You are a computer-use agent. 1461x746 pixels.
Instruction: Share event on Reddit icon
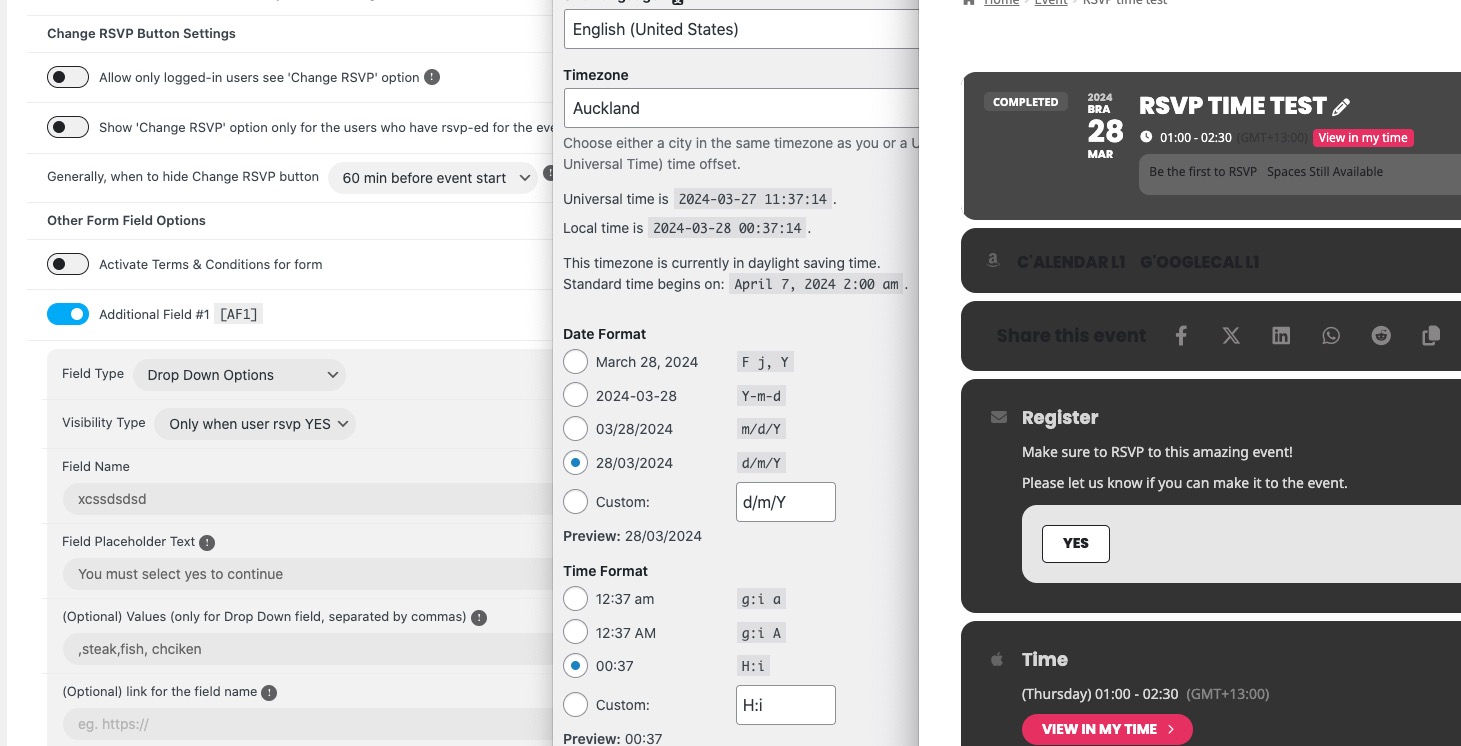1381,336
